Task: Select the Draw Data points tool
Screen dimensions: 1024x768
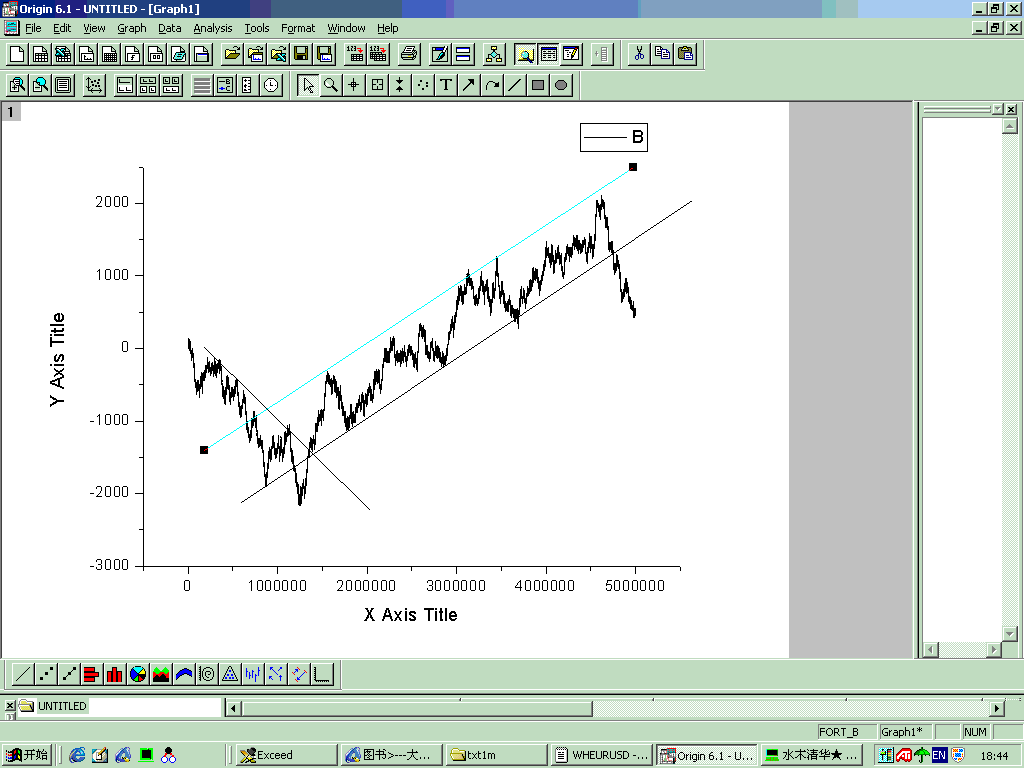Action: 423,85
